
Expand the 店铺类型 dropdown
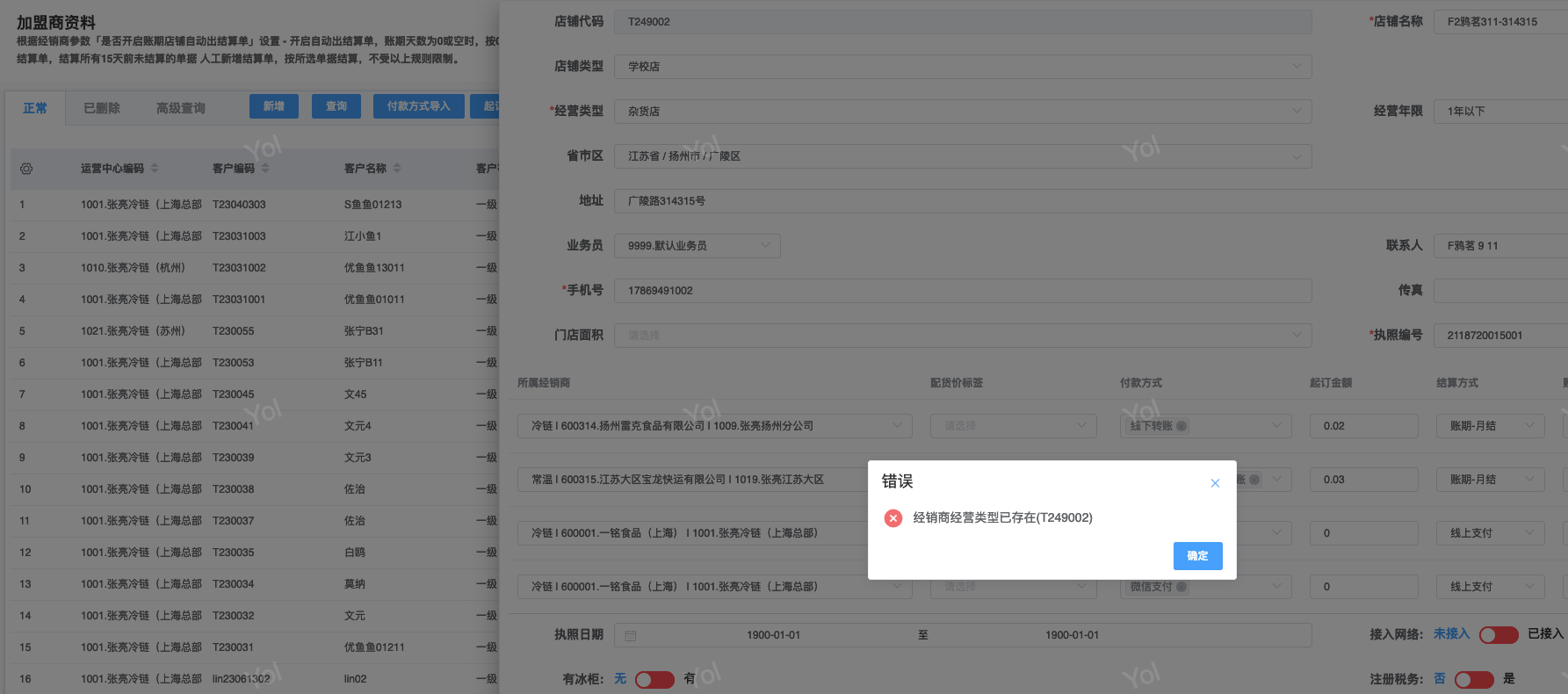[x=963, y=67]
